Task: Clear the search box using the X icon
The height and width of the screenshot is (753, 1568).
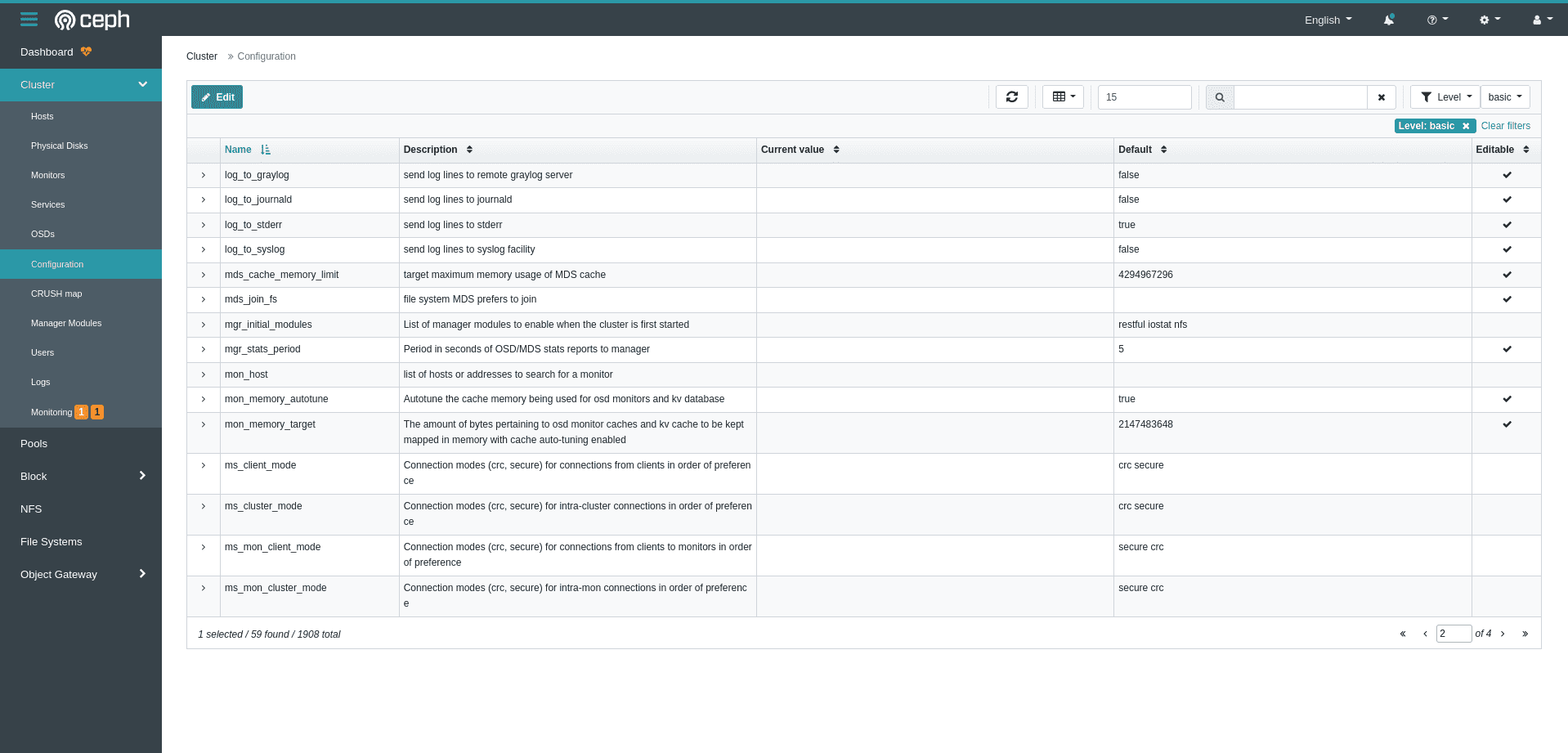Action: (x=1381, y=96)
